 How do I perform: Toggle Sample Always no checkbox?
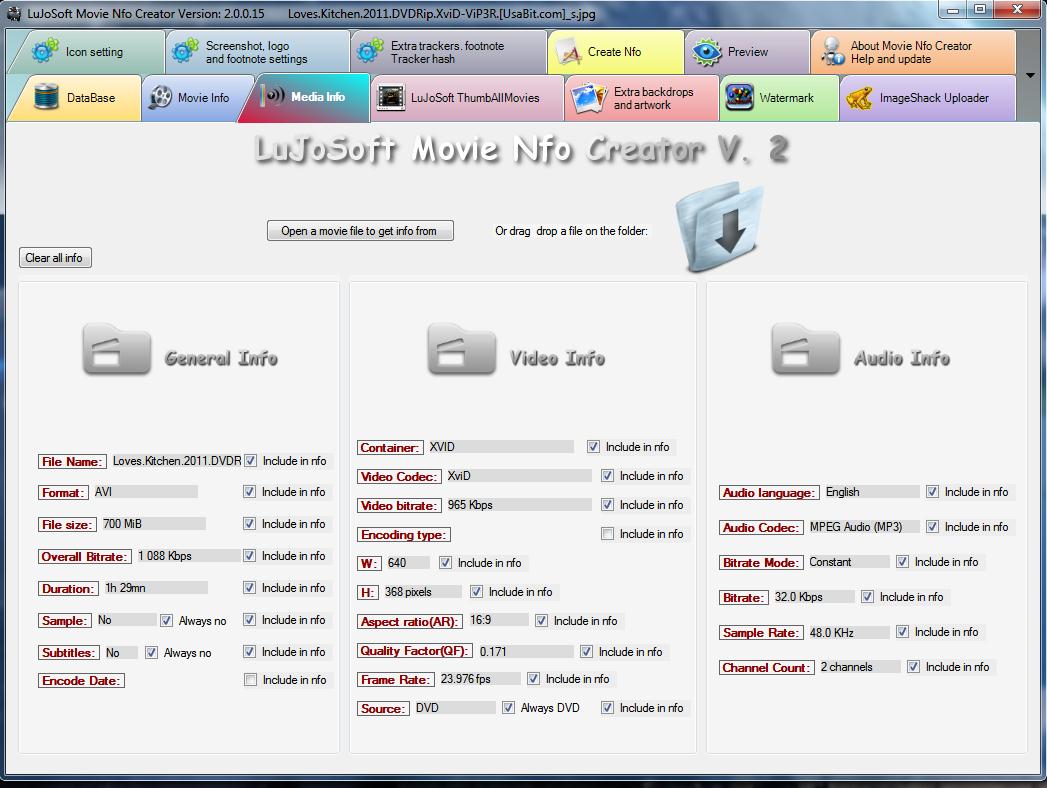point(166,620)
